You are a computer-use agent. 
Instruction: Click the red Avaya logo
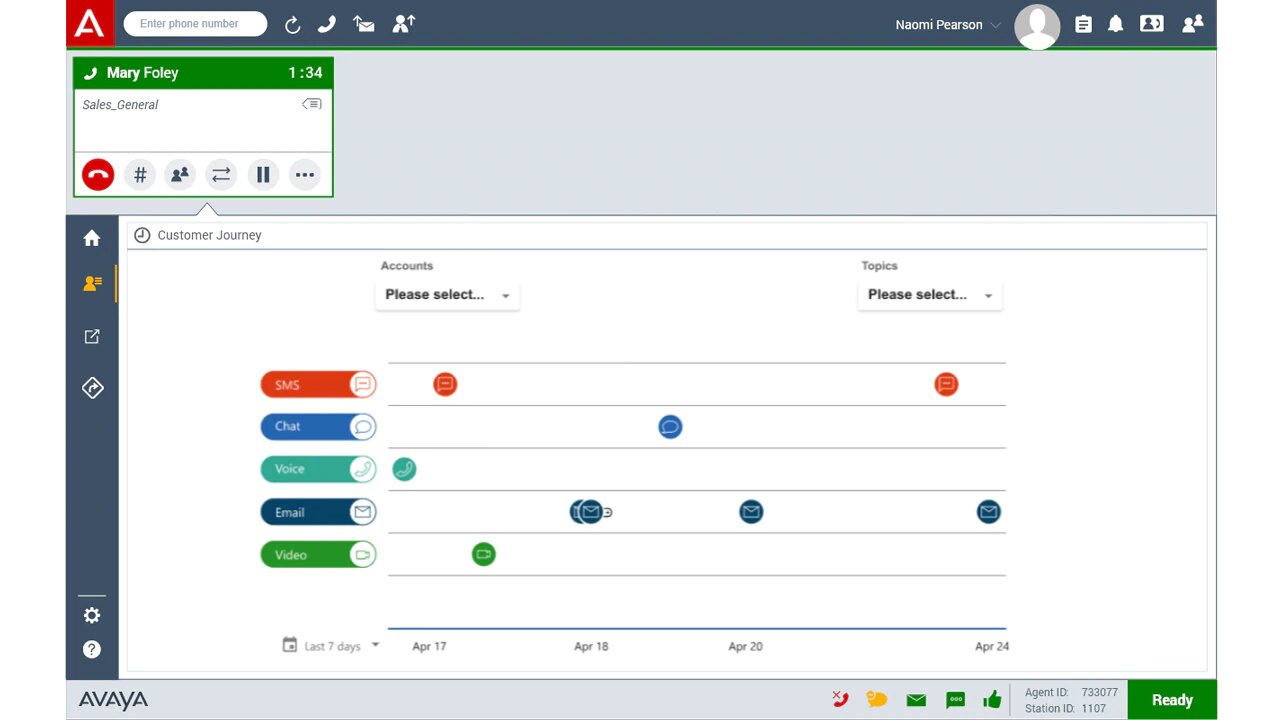(90, 23)
